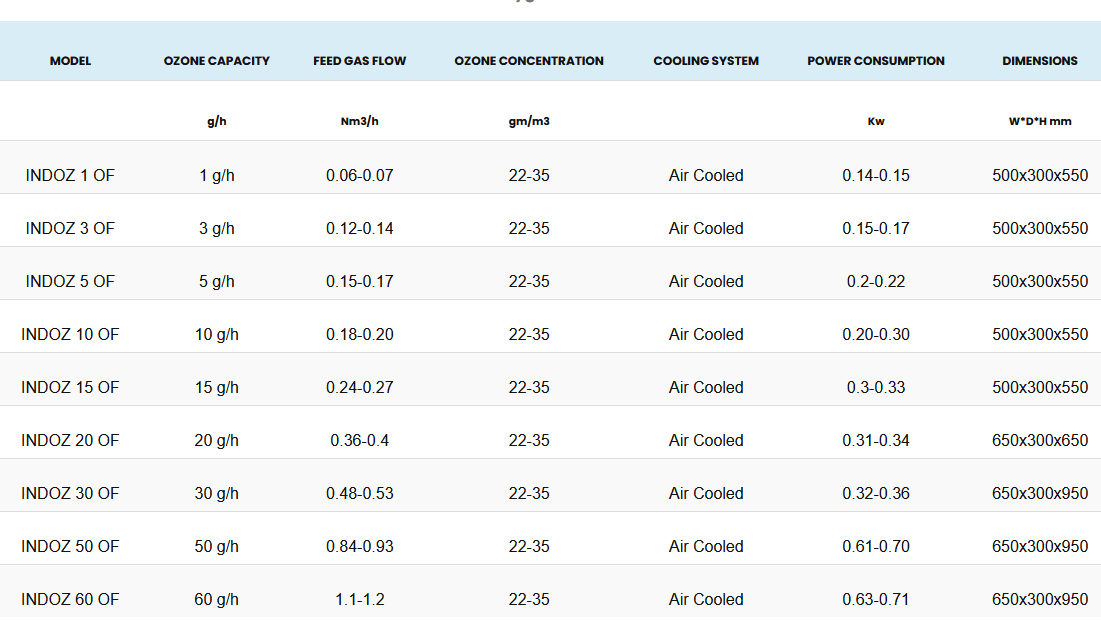Click the 0.84-0.93 feed gas flow value
Viewport: 1101px width, 621px height.
[360, 546]
